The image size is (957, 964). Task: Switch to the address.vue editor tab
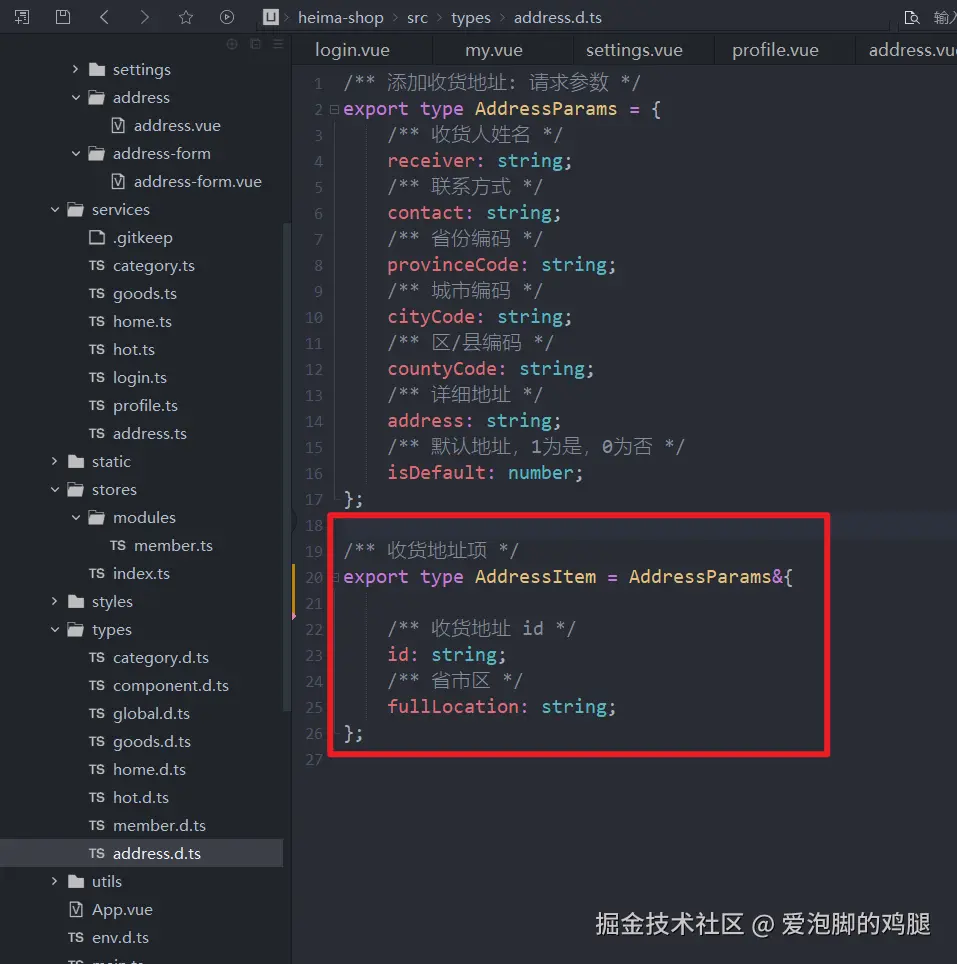(907, 50)
